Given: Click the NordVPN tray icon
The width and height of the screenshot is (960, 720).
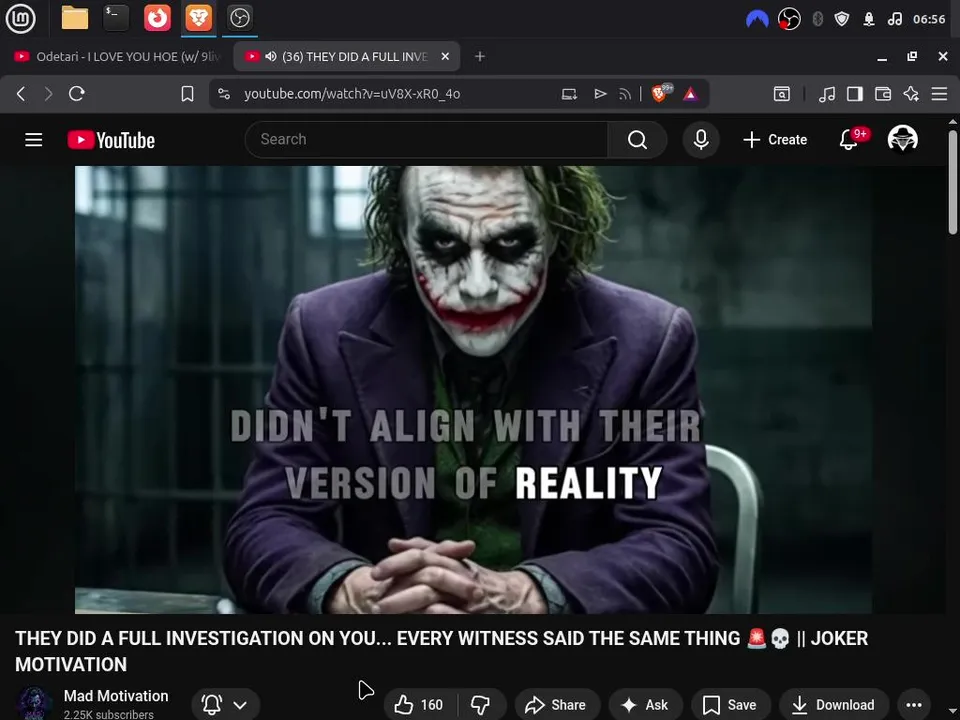Looking at the screenshot, I should pos(757,20).
